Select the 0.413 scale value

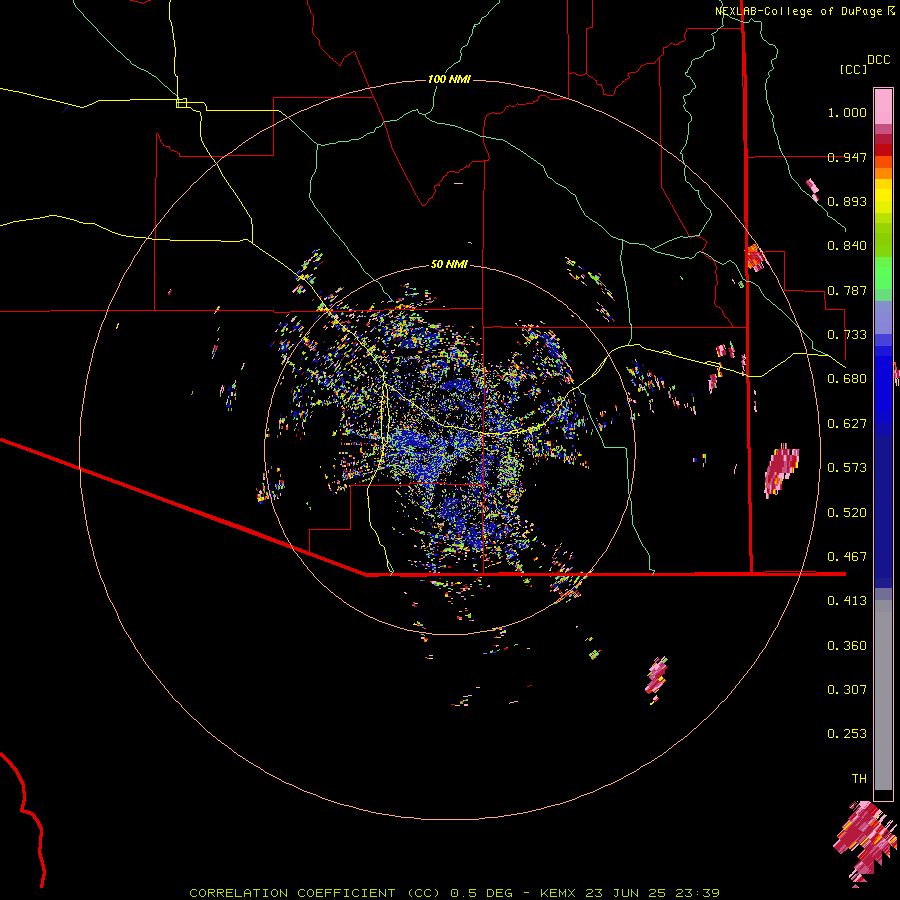coord(847,601)
